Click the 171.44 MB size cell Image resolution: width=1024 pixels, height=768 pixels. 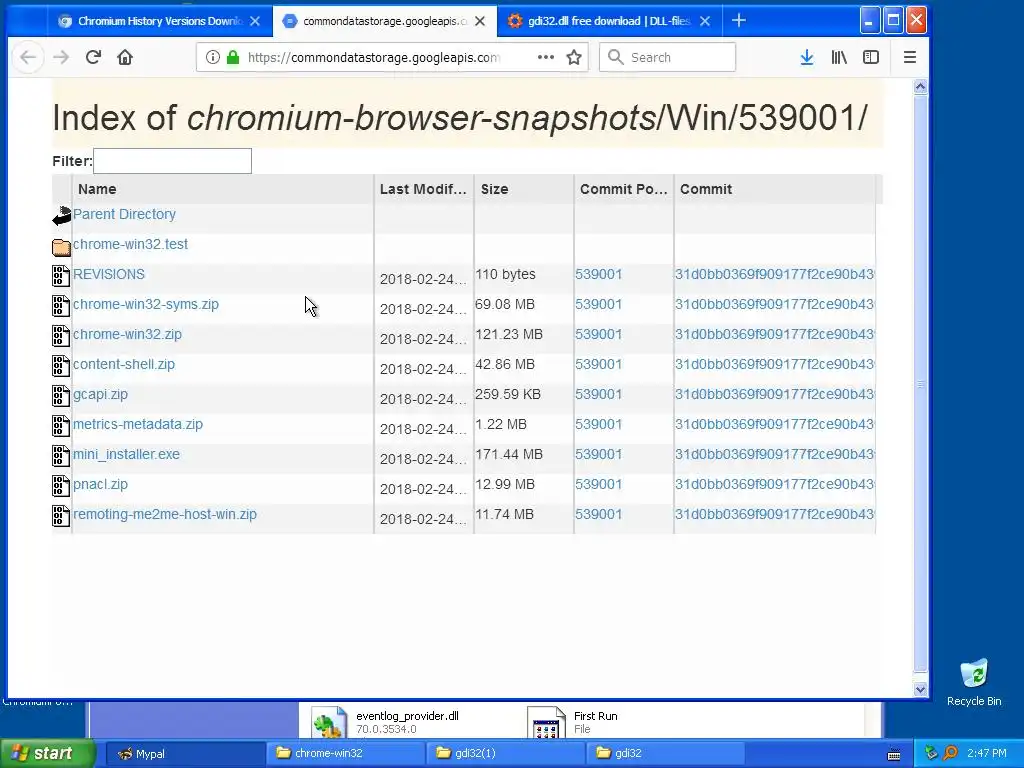[x=509, y=455]
